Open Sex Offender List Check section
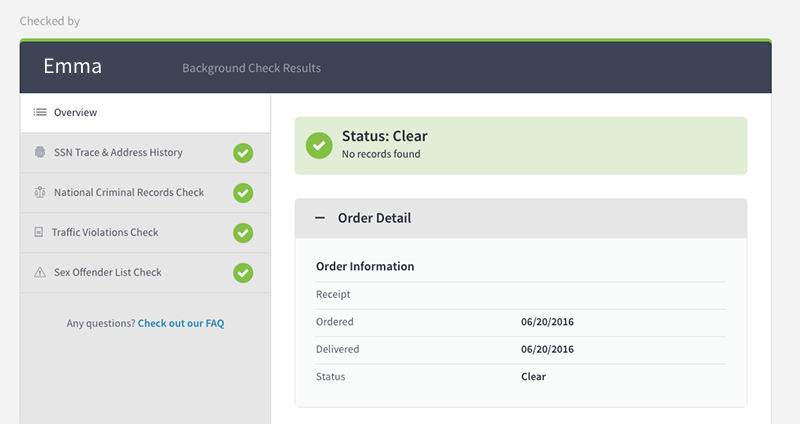 [x=145, y=273]
